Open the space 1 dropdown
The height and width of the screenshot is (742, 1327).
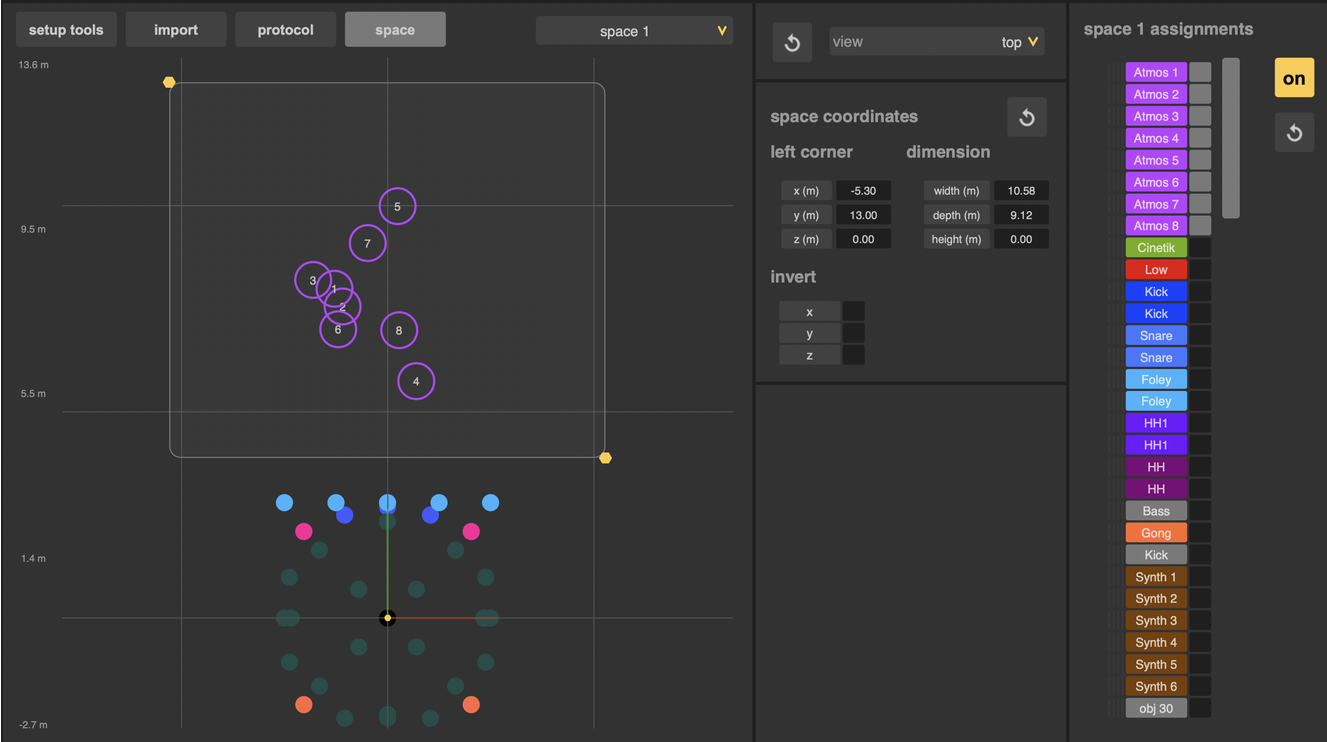(634, 31)
